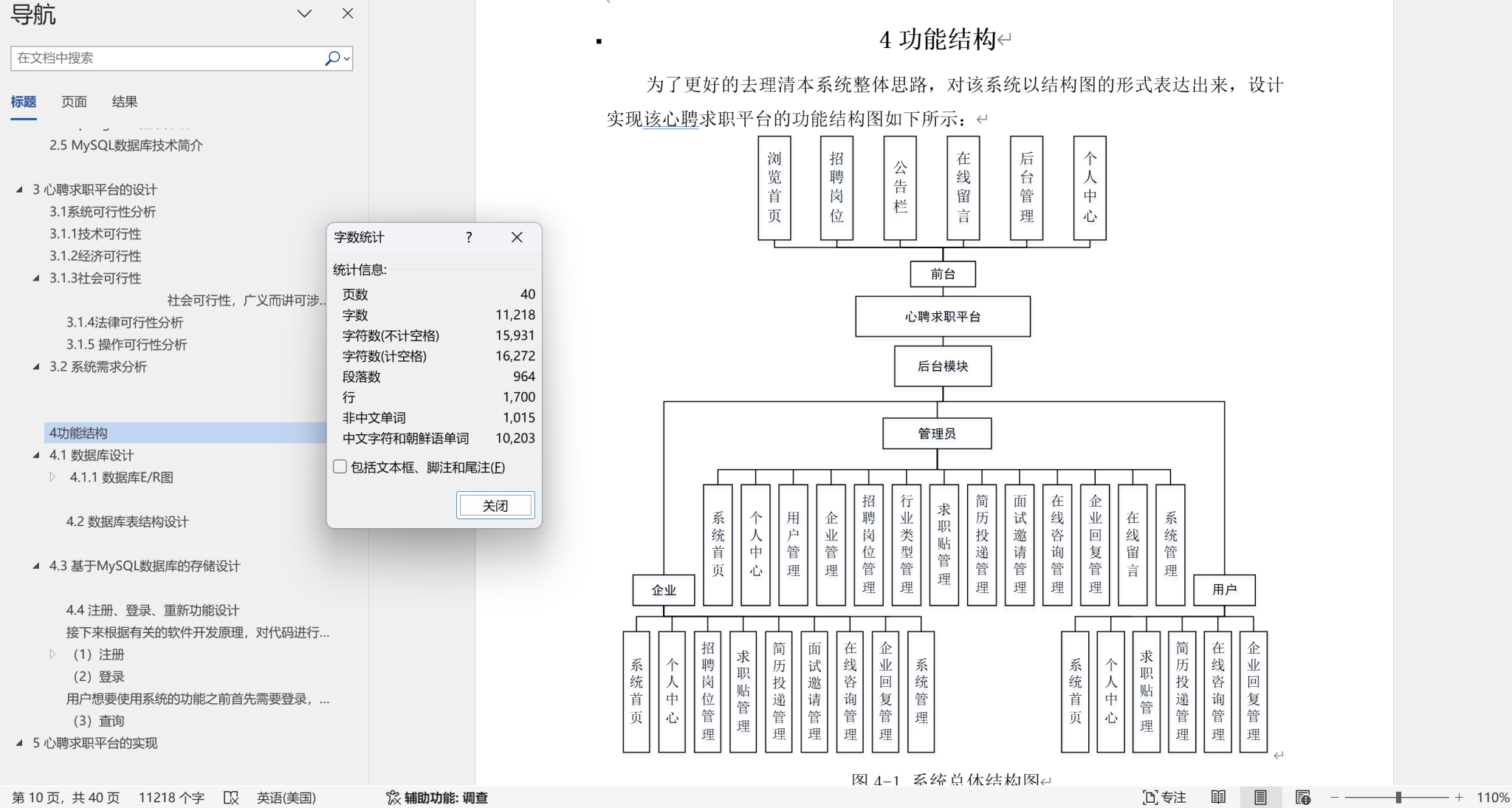Click the 11218 个字 word count indicator
1512x808 pixels.
pos(171,798)
